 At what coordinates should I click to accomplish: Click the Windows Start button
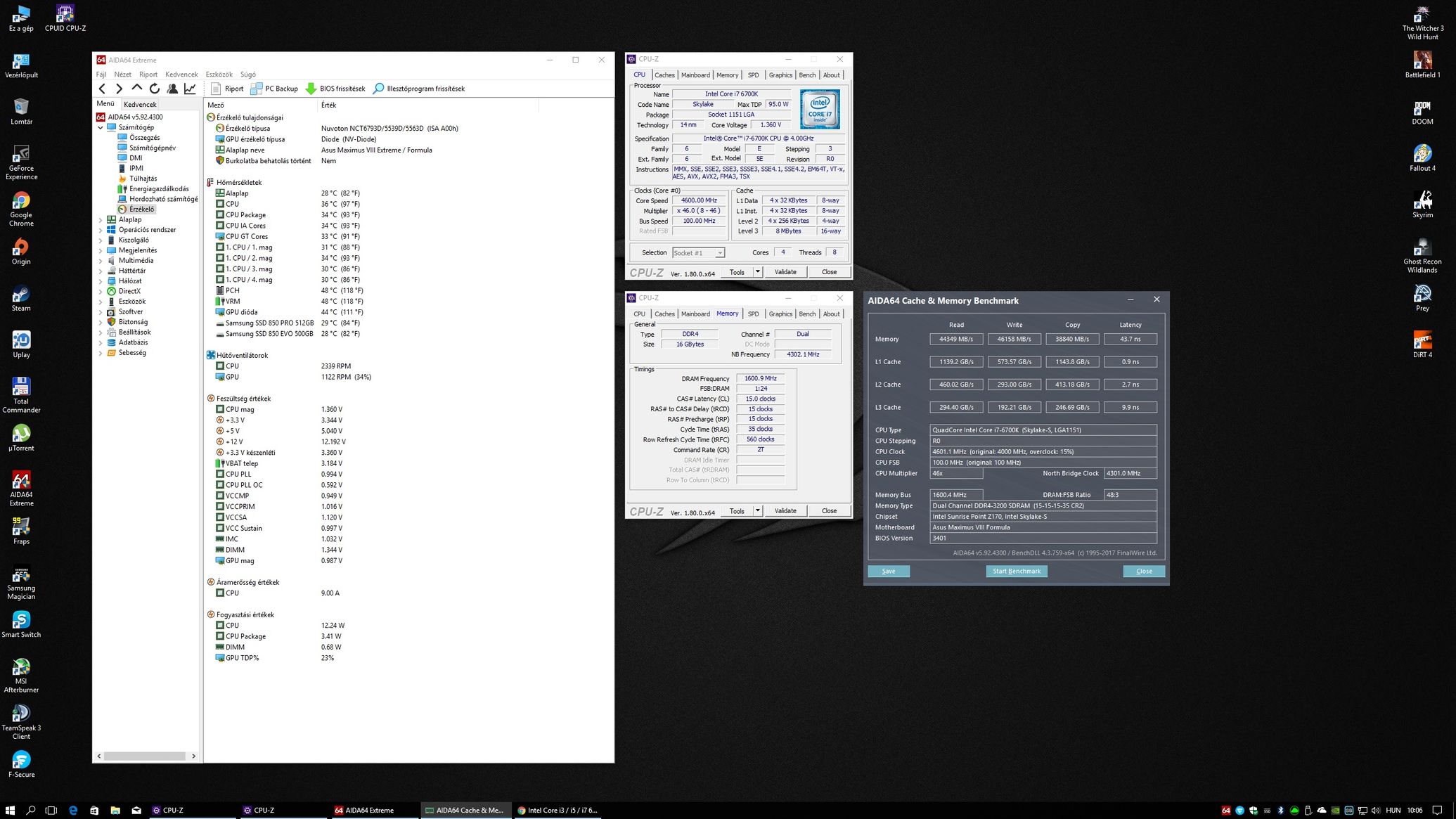(10, 810)
